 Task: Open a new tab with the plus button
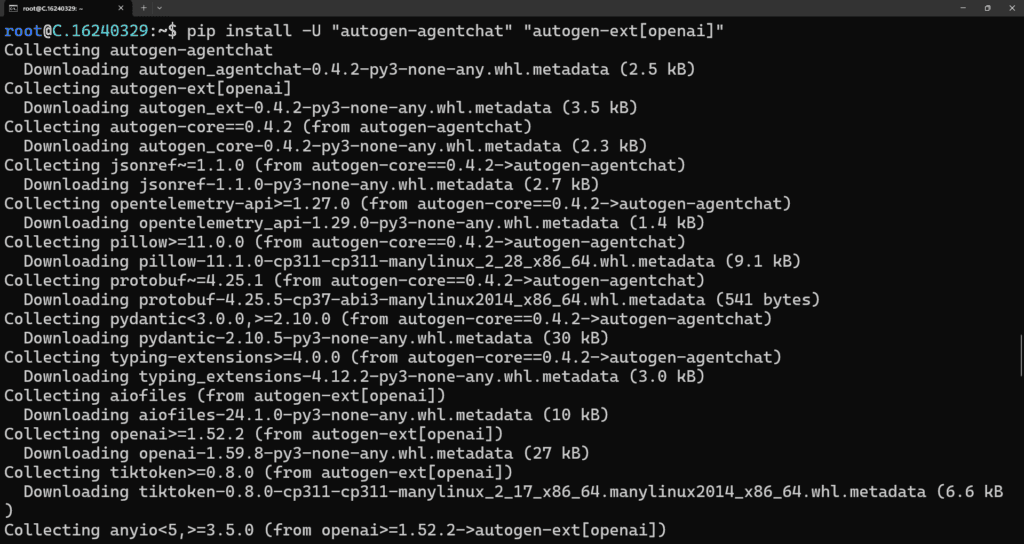click(x=144, y=8)
